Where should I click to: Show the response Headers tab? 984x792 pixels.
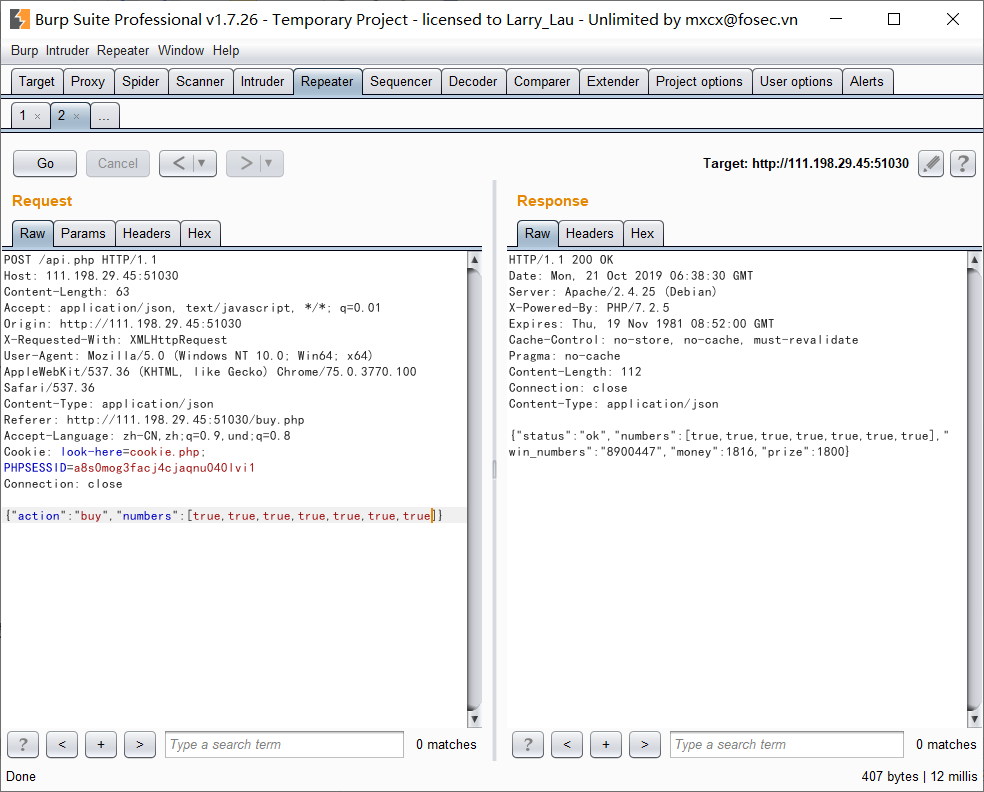(x=590, y=233)
